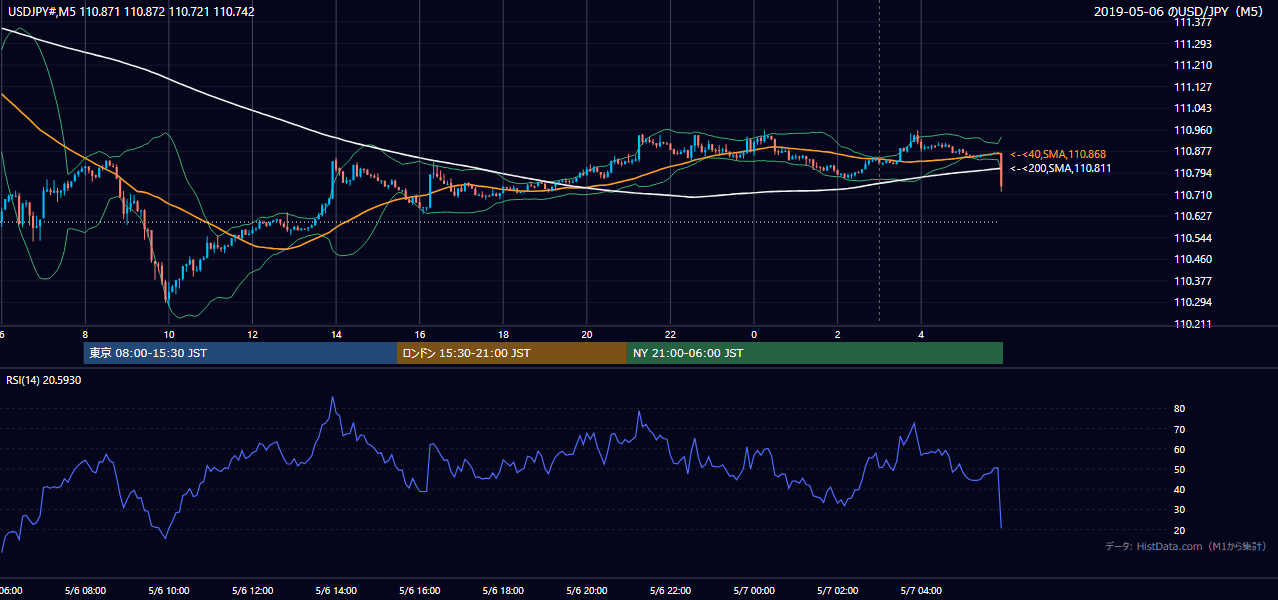The image size is (1278, 600).
Task: Click the ロンドン 15:30-21:00 JST session bar
Action: pos(512,353)
